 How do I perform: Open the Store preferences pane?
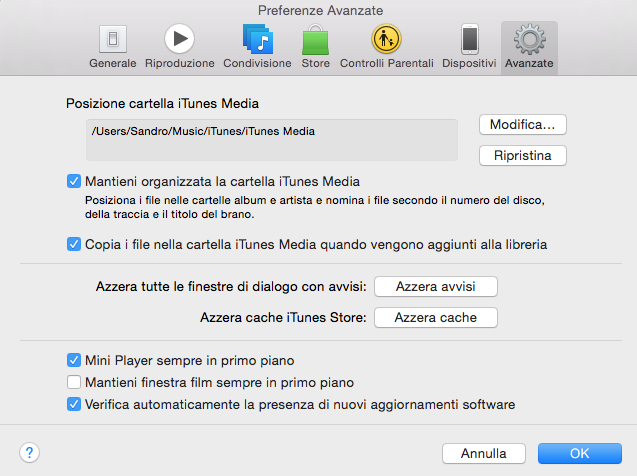point(315,47)
